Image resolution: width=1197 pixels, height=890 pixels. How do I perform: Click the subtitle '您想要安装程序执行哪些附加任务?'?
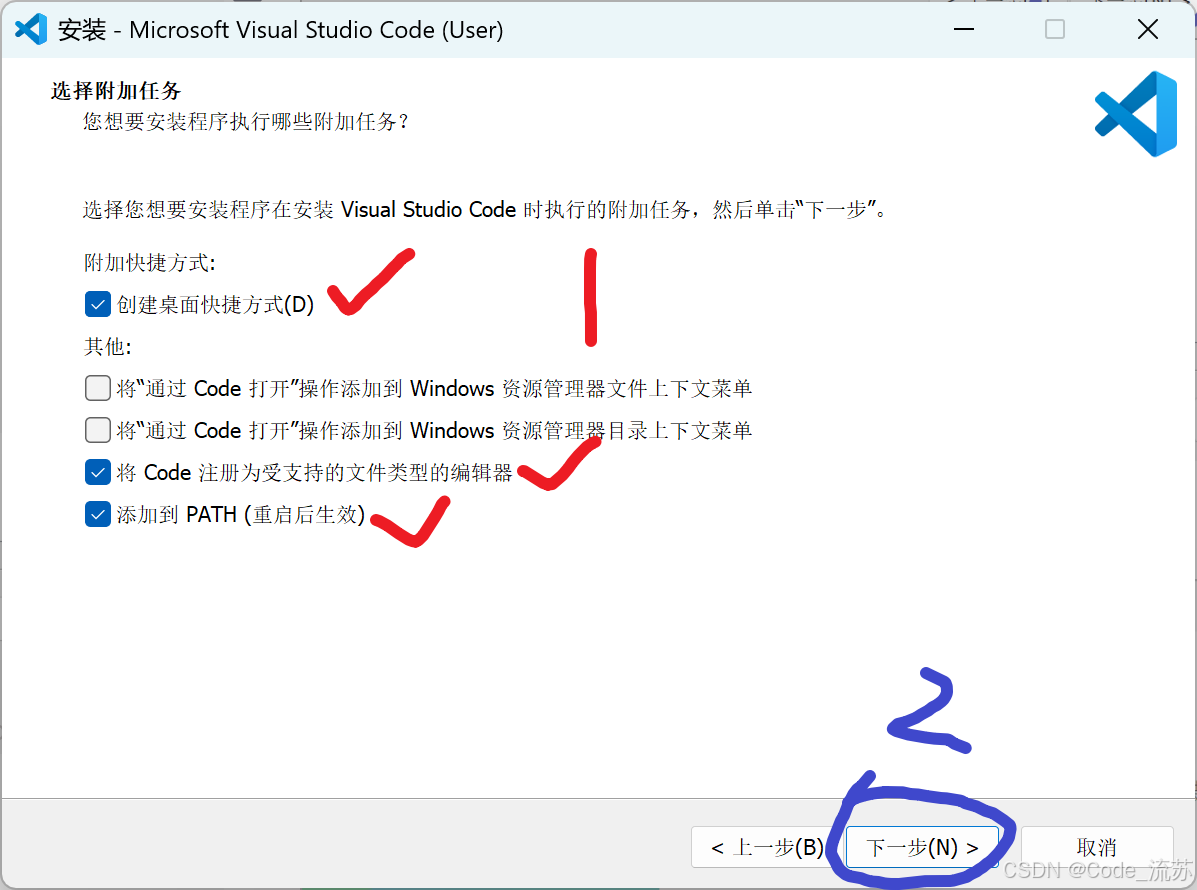pyautogui.click(x=246, y=121)
